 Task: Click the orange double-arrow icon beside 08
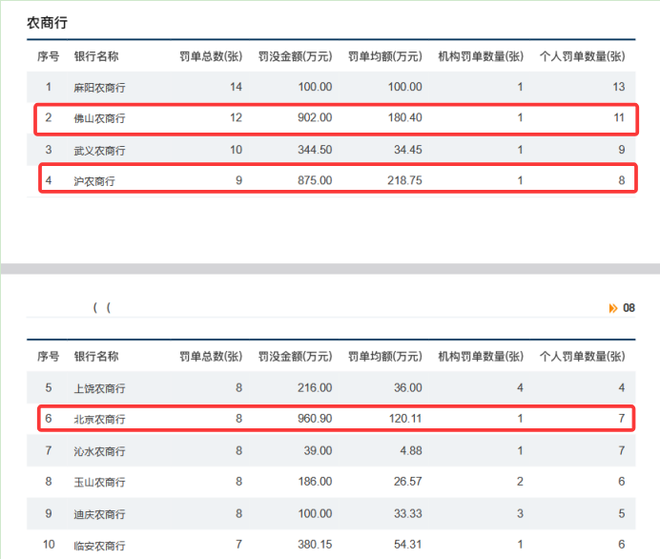pyautogui.click(x=612, y=308)
